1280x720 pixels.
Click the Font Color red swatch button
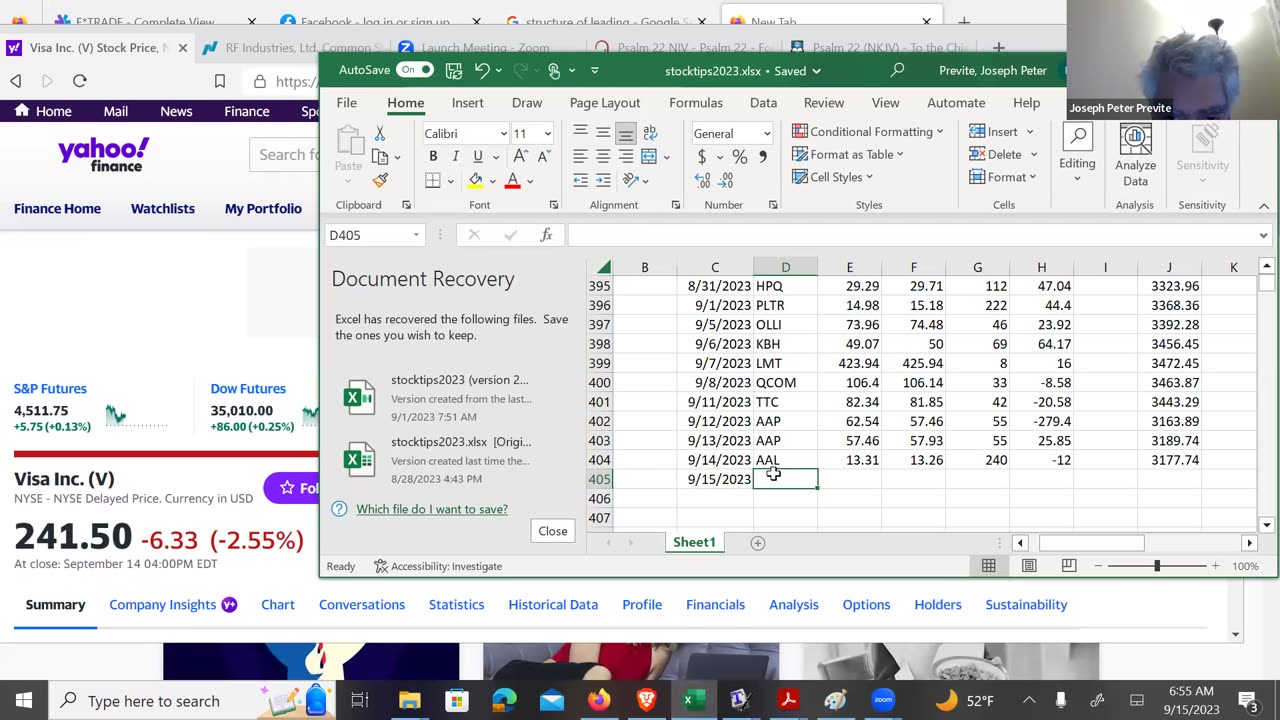tap(512, 181)
